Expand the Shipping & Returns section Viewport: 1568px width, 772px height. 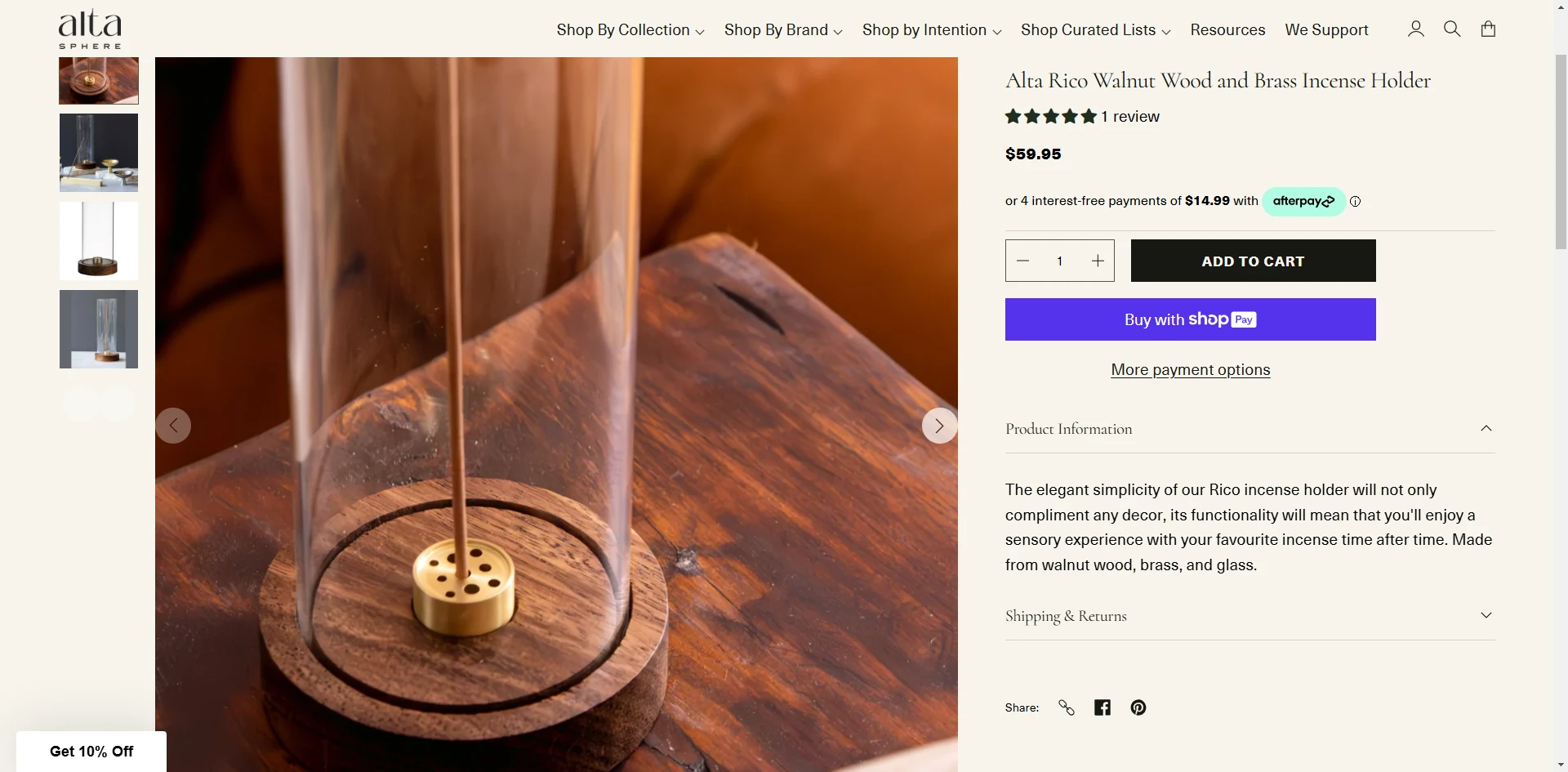(1250, 615)
